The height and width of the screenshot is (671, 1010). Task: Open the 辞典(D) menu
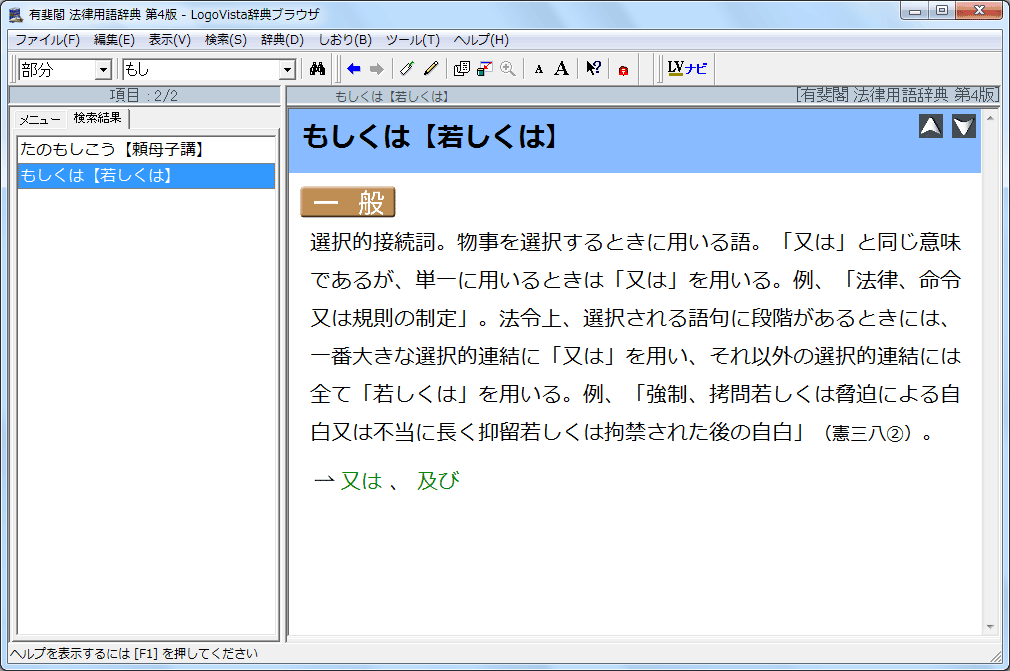282,40
